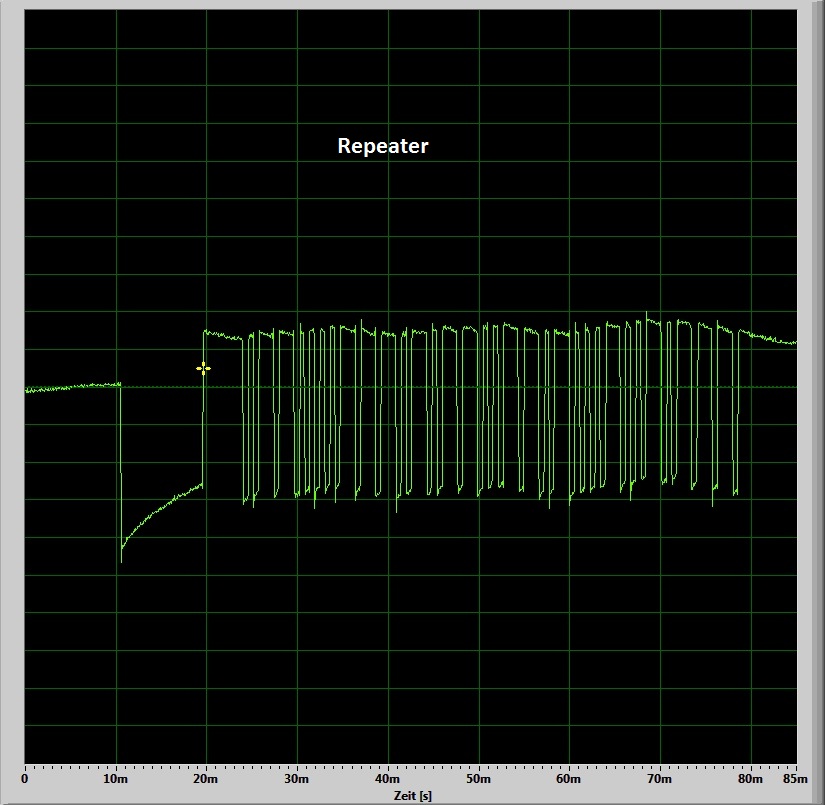Click the "0" time axis label

[25, 779]
